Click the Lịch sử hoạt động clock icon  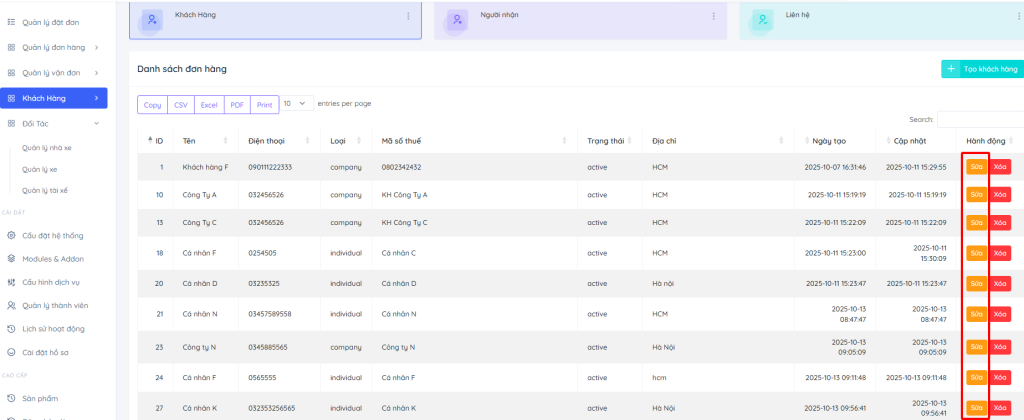coord(11,328)
